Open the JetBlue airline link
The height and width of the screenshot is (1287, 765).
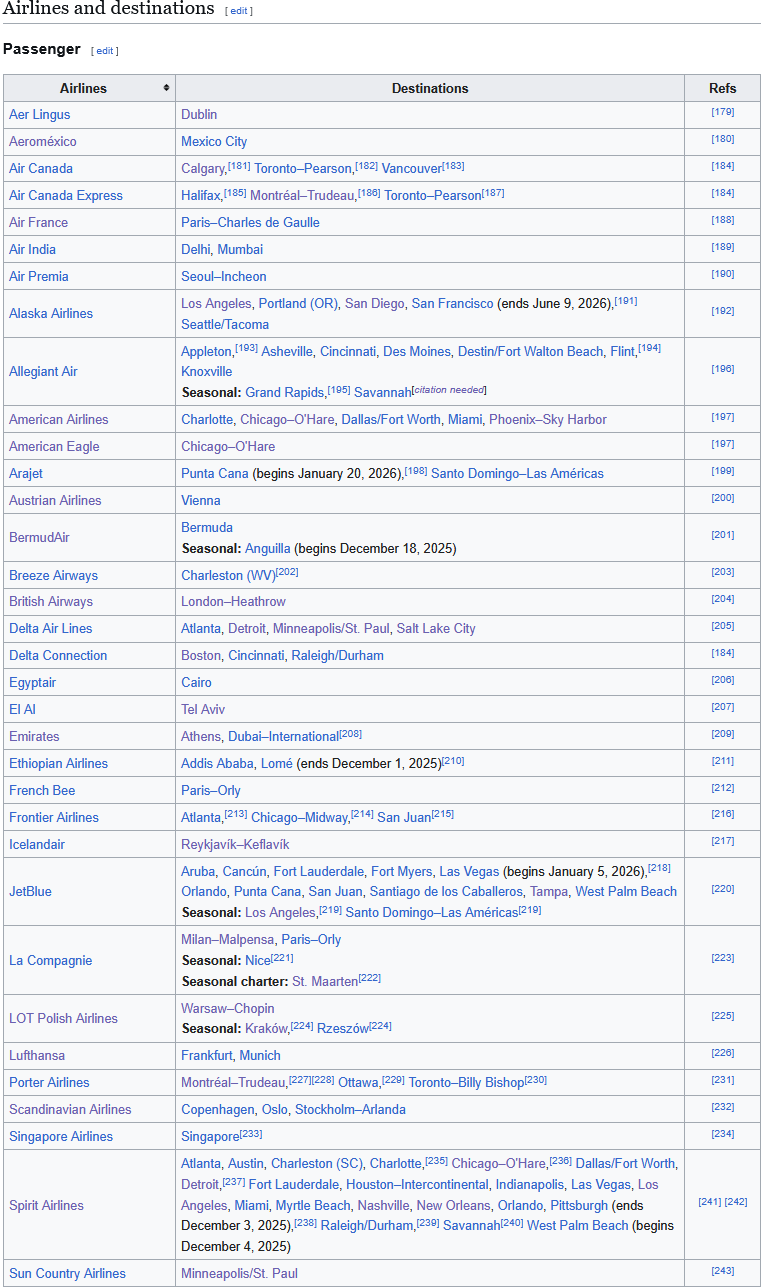point(30,892)
